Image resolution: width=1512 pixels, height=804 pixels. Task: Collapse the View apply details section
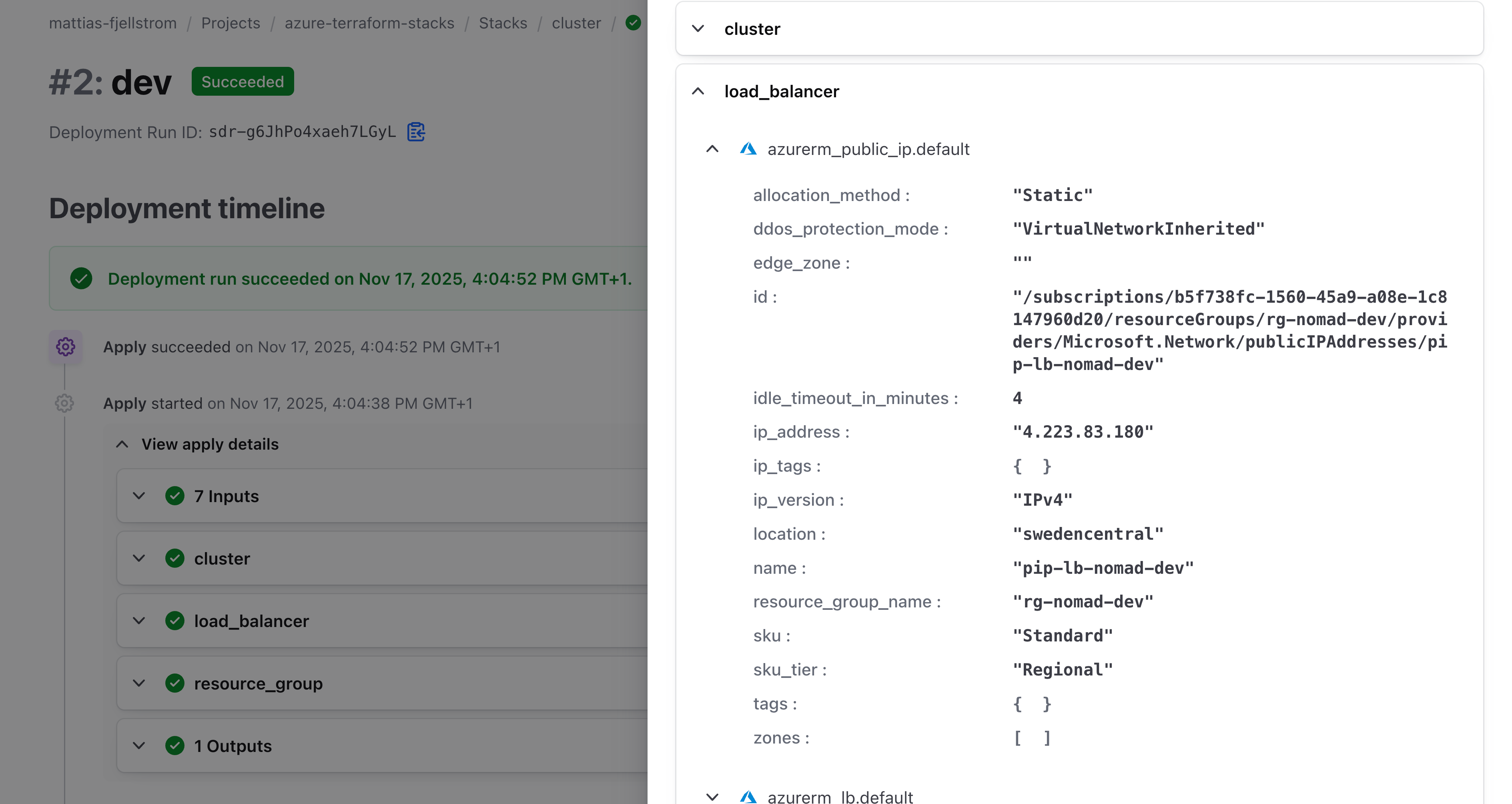tap(122, 444)
